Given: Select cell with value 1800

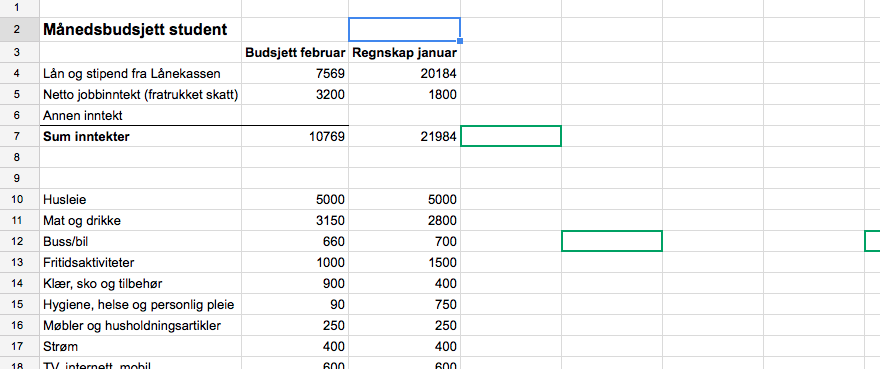Looking at the screenshot, I should 404,94.
